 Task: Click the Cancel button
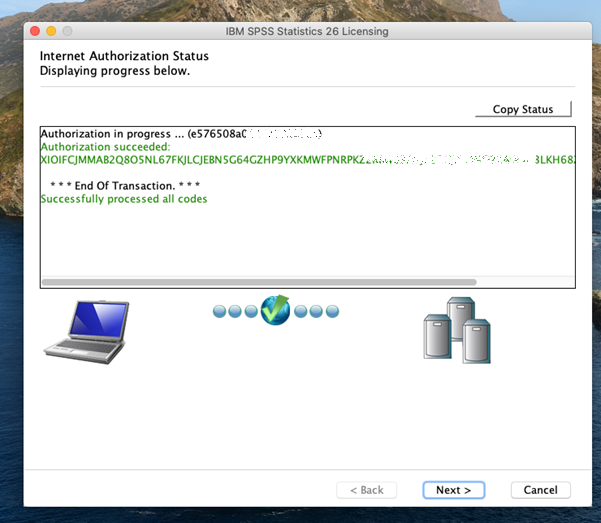(540, 490)
